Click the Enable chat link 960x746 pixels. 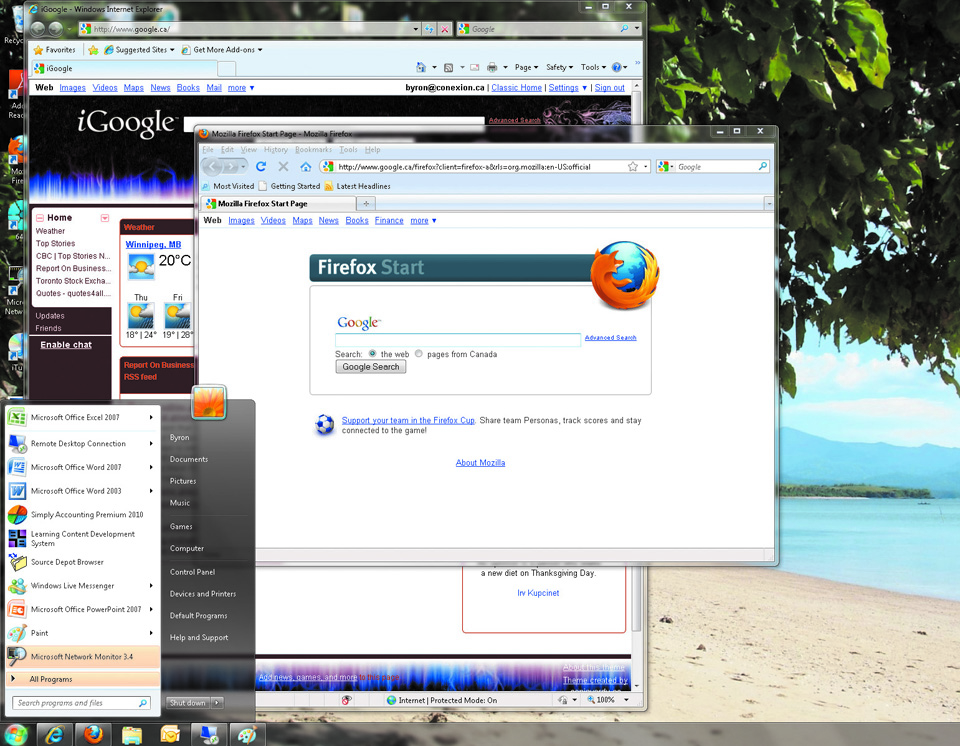point(66,345)
